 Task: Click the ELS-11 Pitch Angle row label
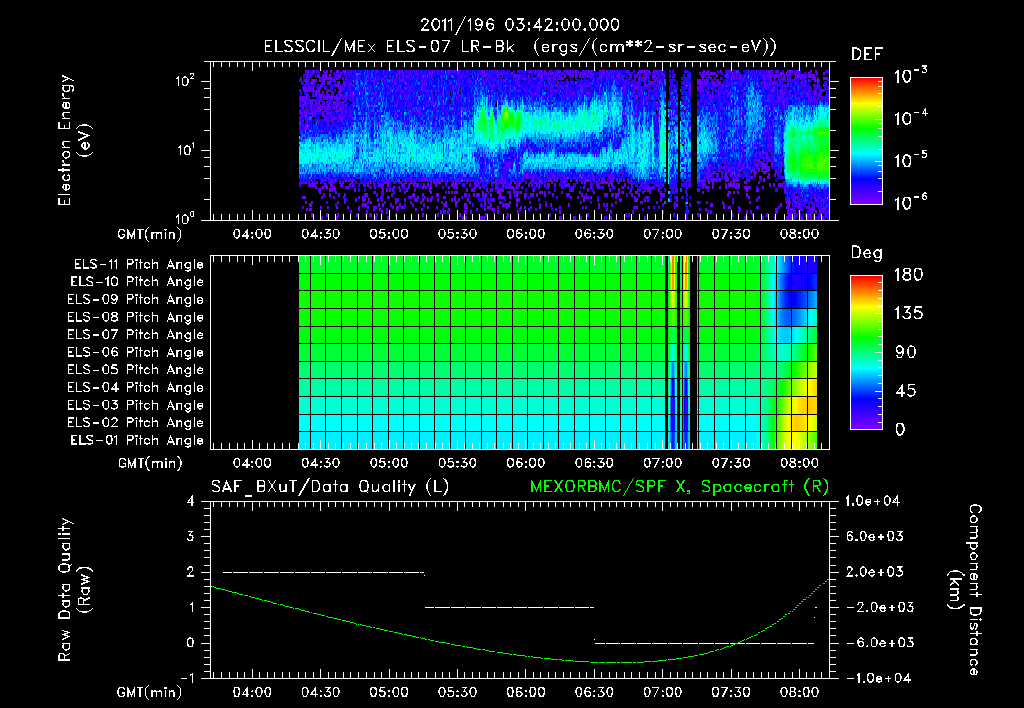[138, 265]
